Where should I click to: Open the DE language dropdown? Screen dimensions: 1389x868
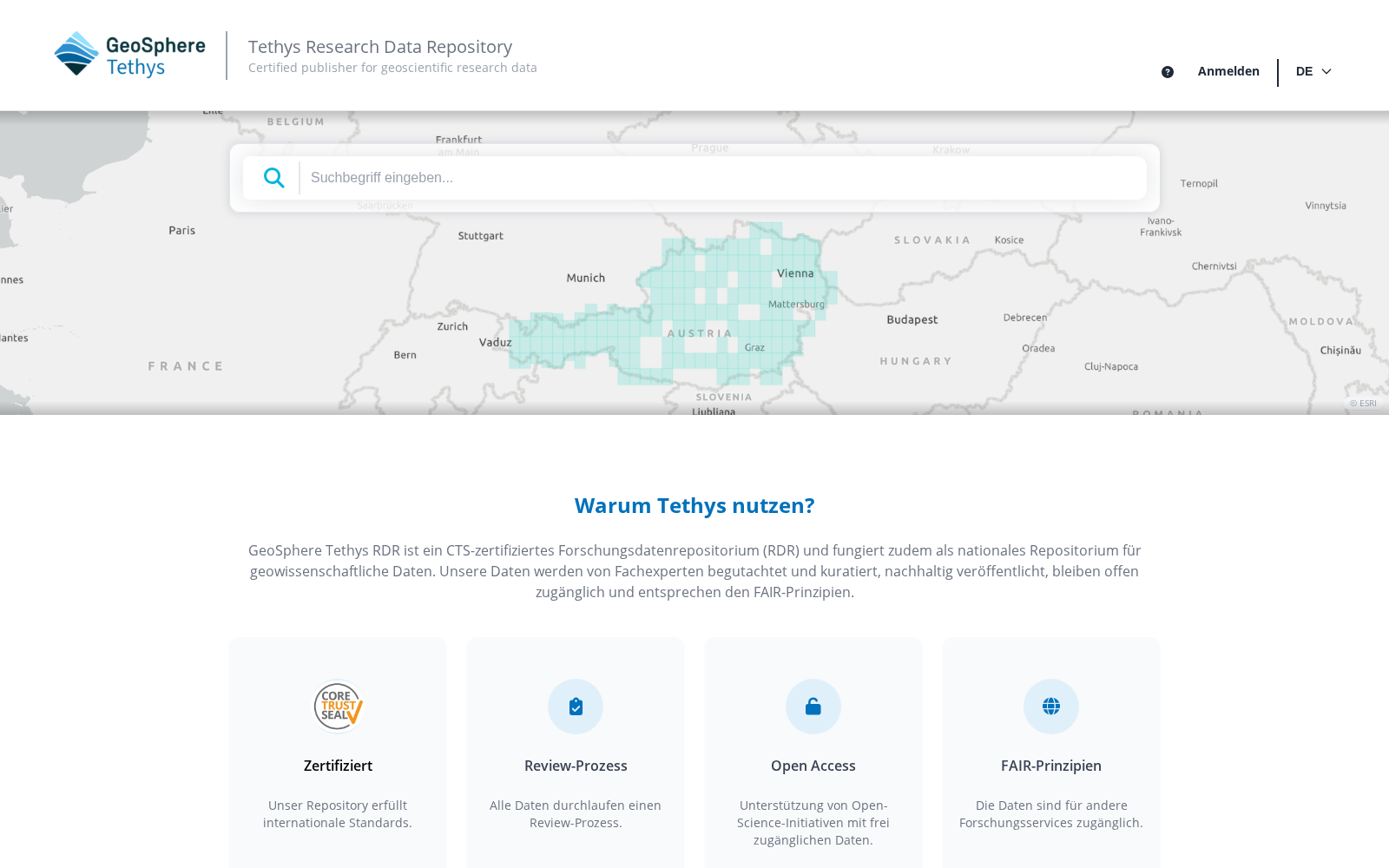(x=1313, y=71)
